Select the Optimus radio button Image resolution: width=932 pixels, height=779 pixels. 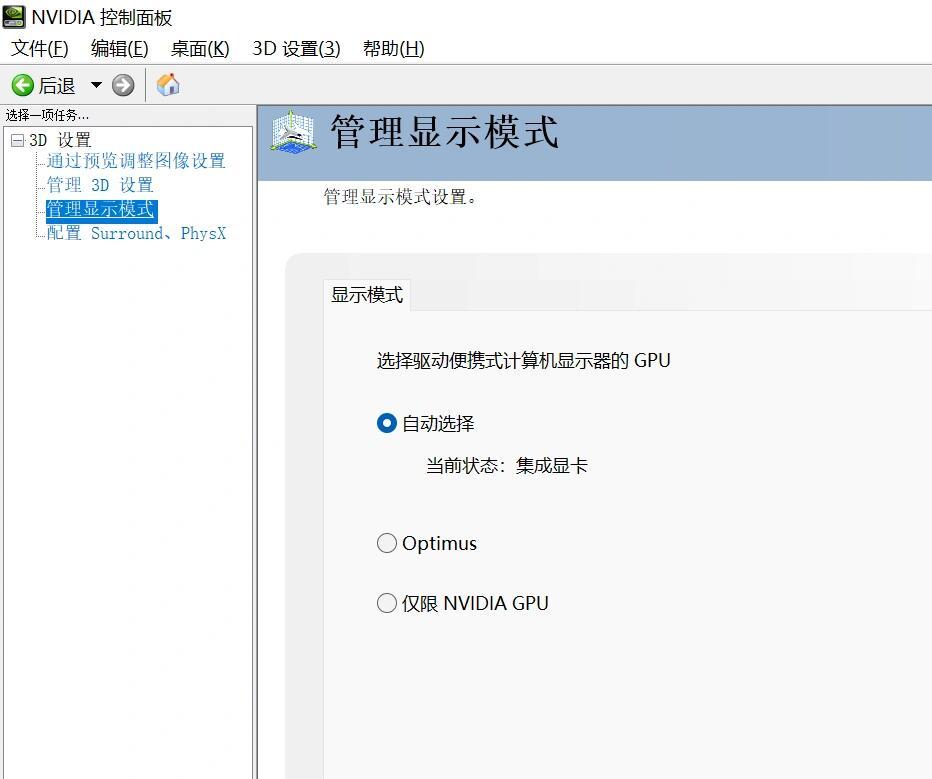click(x=387, y=543)
